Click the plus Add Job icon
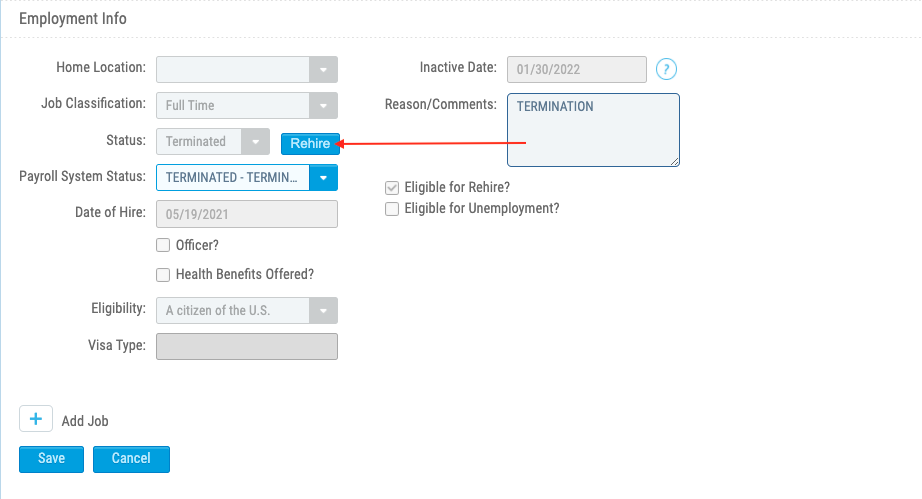 pos(35,419)
